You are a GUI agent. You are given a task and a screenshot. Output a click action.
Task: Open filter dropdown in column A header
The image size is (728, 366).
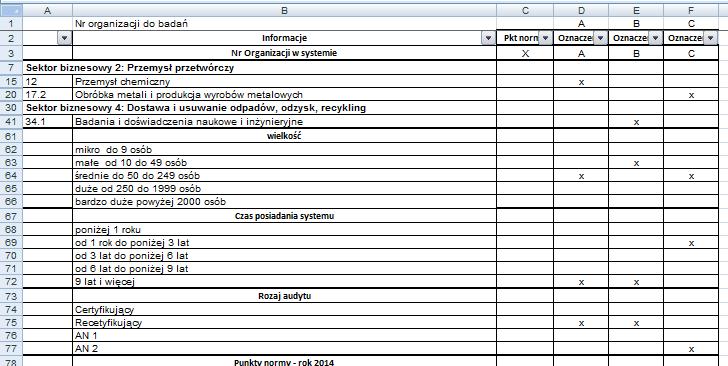[x=65, y=38]
